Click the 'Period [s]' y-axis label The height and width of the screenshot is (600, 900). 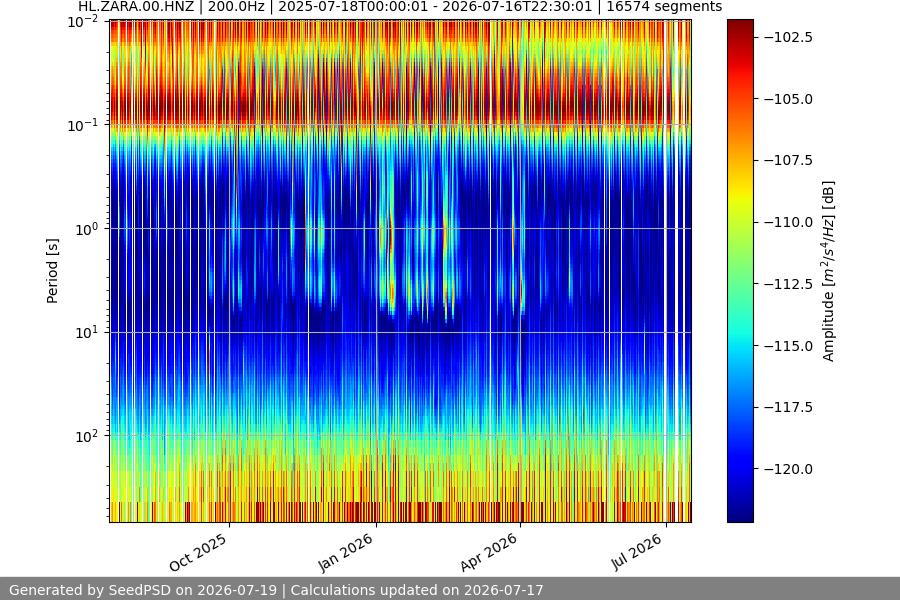click(52, 271)
